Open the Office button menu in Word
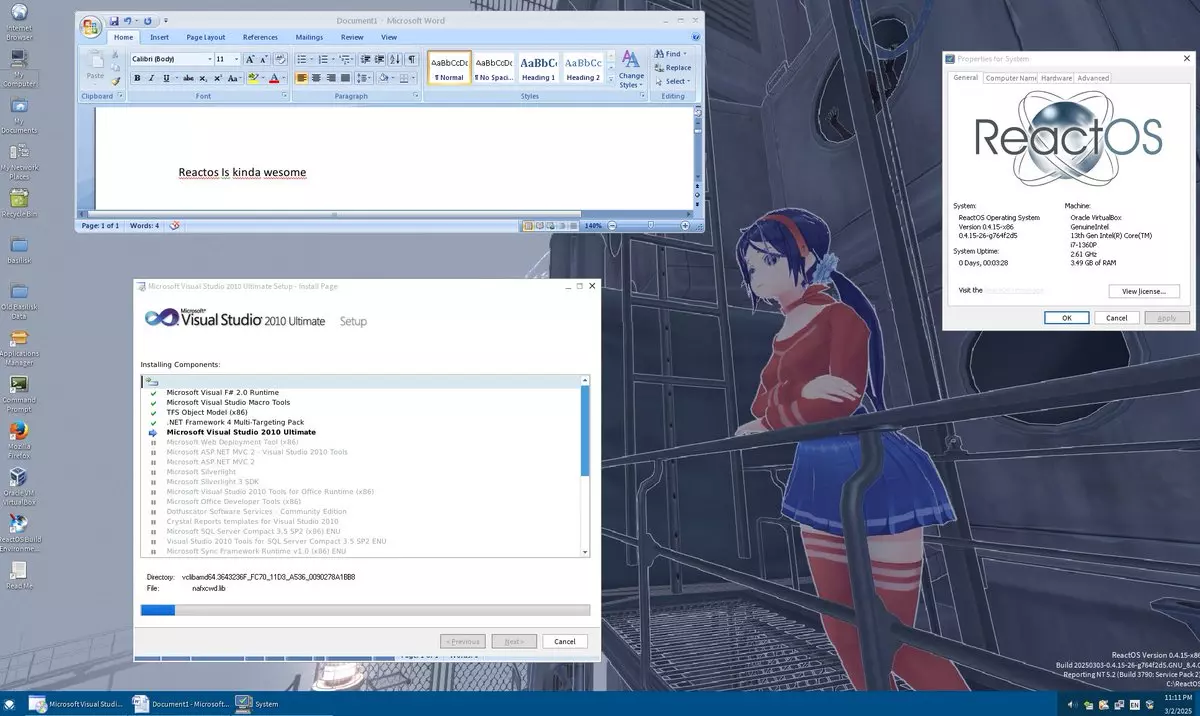The height and width of the screenshot is (716, 1200). tap(90, 27)
